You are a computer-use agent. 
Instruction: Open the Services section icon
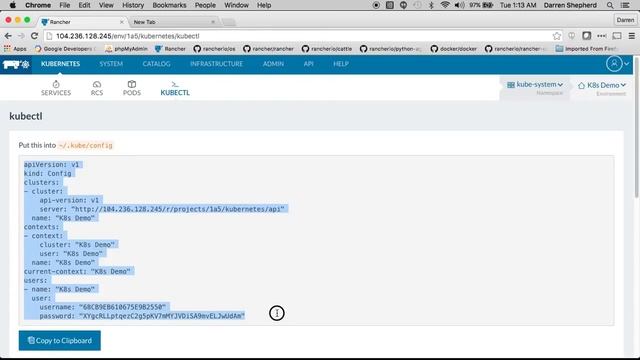click(56, 84)
